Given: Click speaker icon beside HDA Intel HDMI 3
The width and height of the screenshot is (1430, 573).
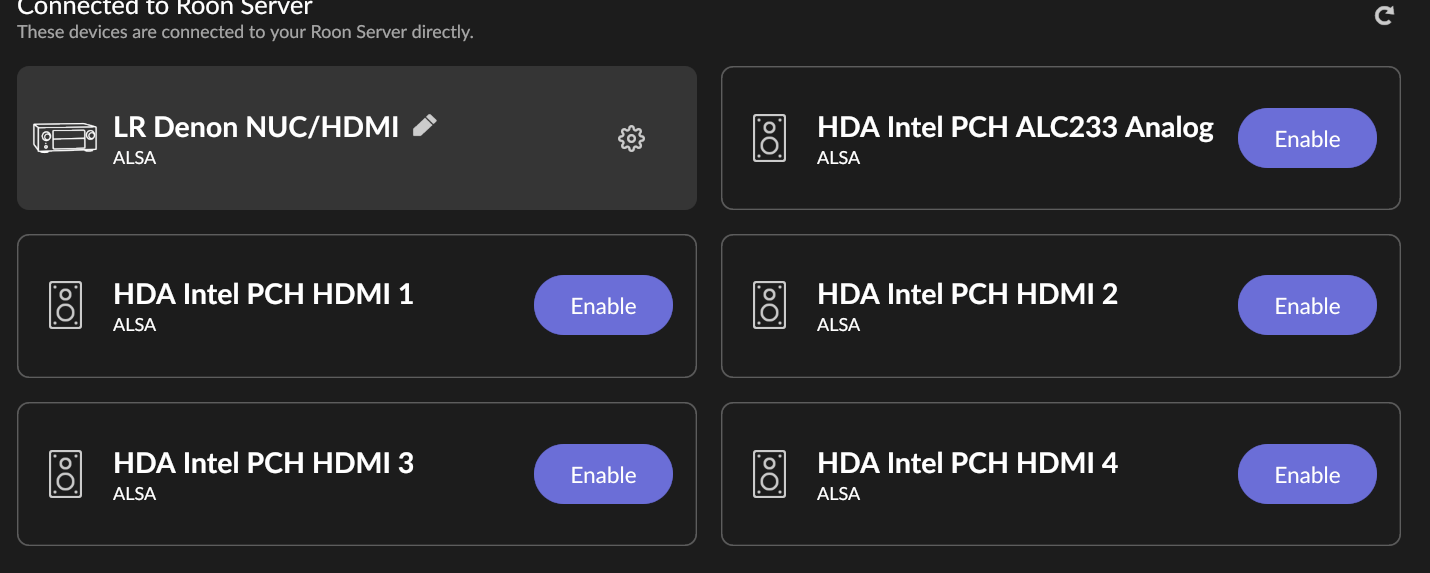Looking at the screenshot, I should click(x=65, y=474).
